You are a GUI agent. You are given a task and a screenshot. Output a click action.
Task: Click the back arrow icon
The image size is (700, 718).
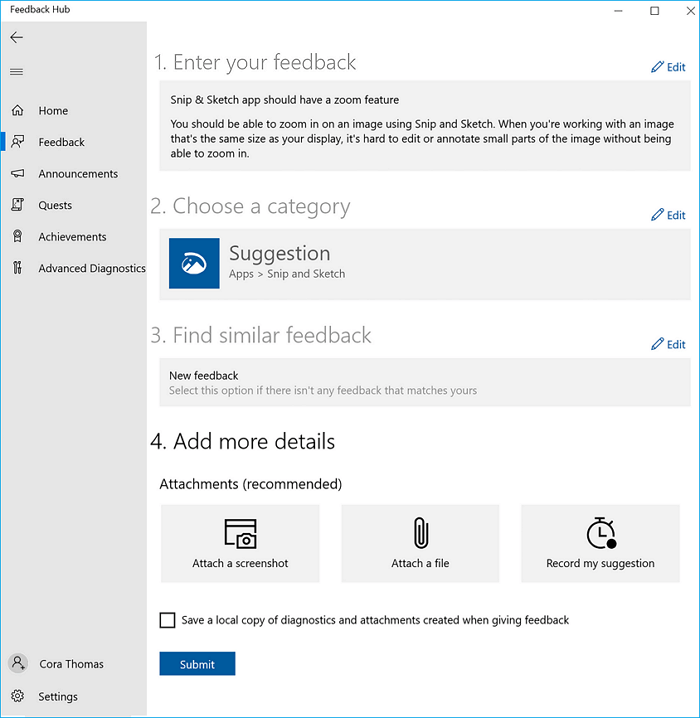click(x=16, y=37)
